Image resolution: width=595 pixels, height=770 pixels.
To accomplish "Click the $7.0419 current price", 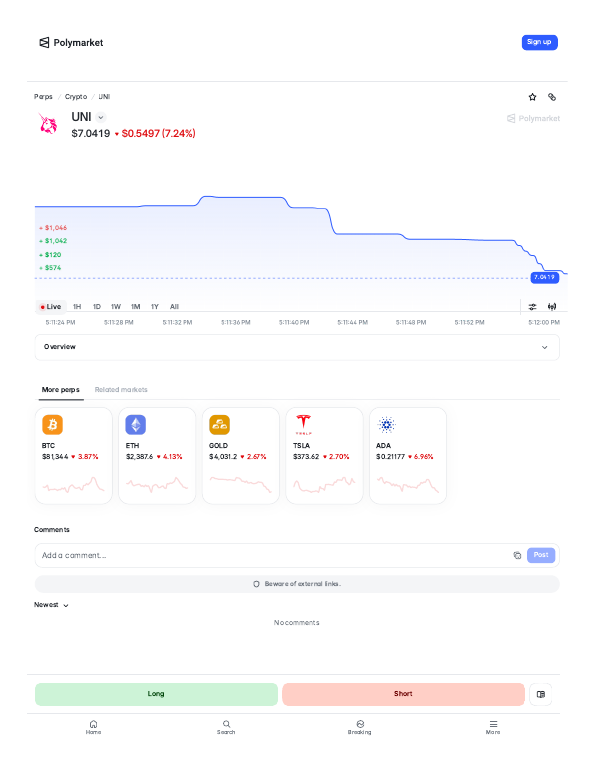I will point(91,134).
